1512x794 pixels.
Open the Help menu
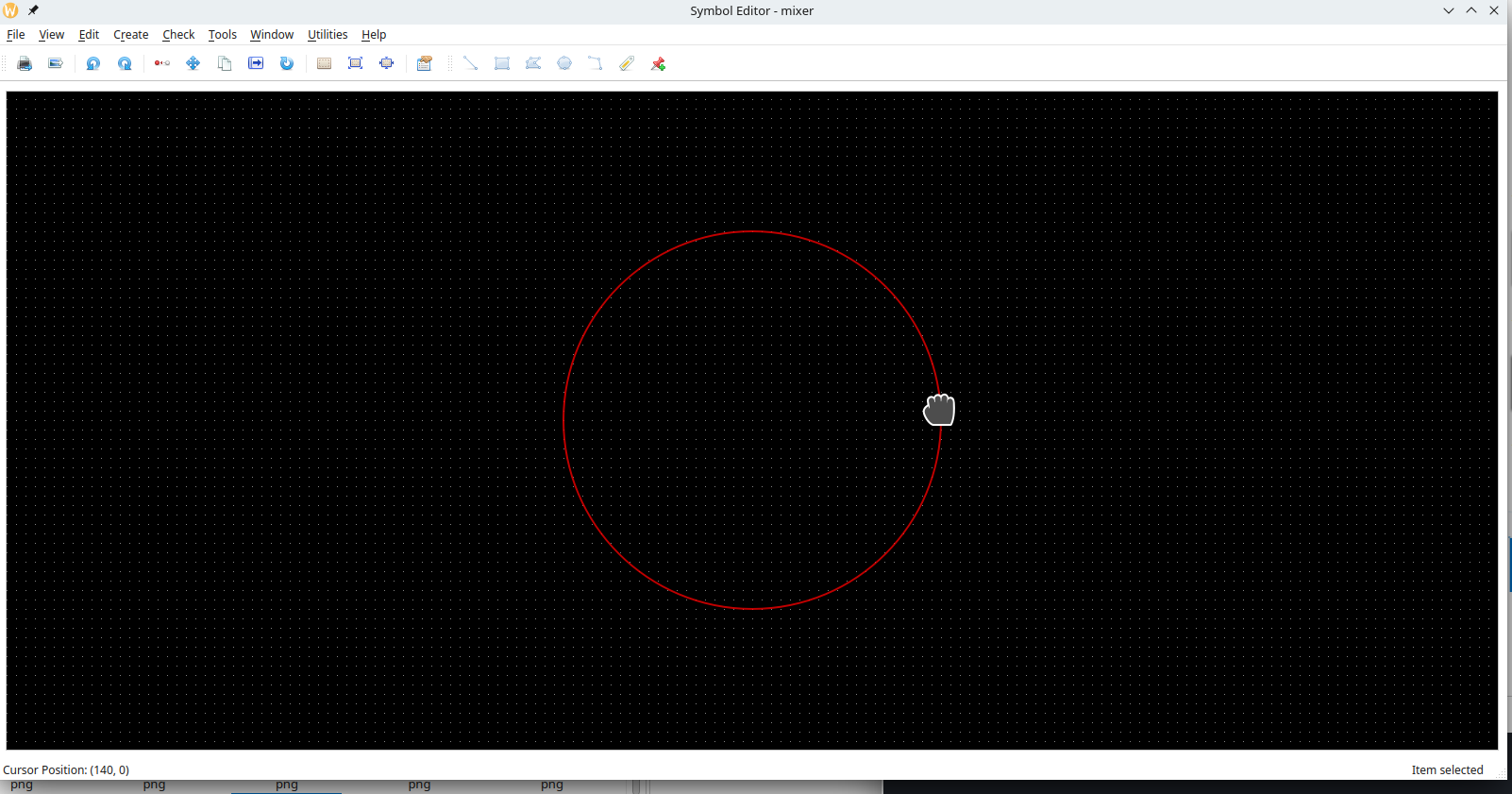coord(374,34)
